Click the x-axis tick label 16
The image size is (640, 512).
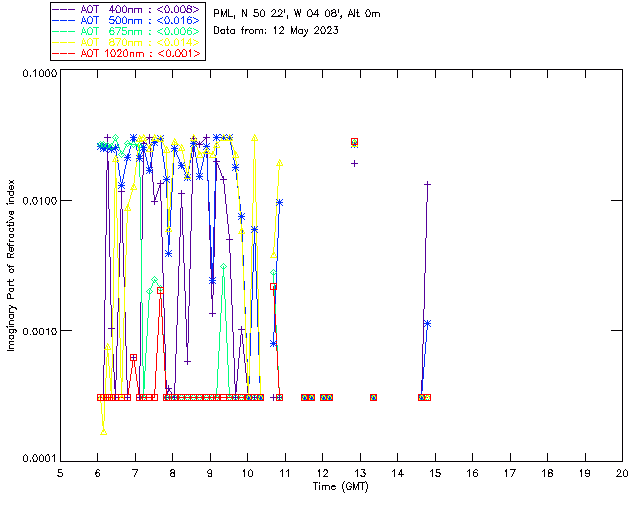(472, 473)
